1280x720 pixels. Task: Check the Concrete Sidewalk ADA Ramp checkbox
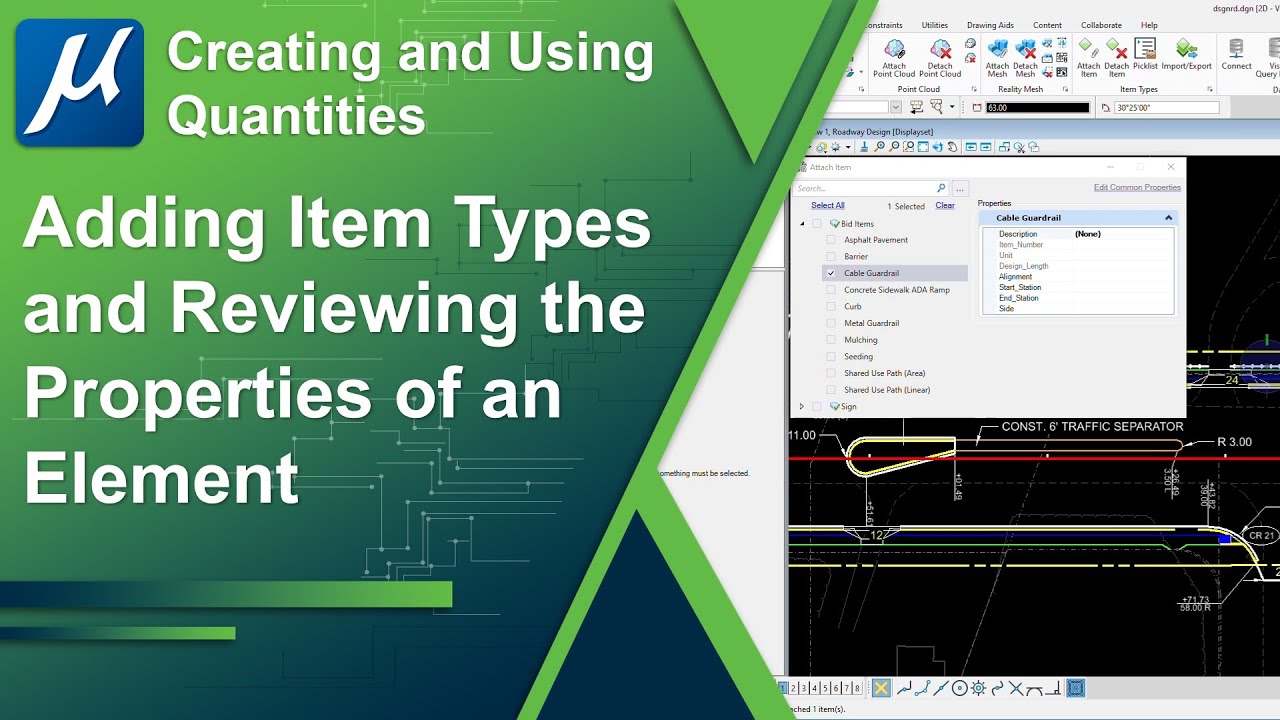click(831, 290)
